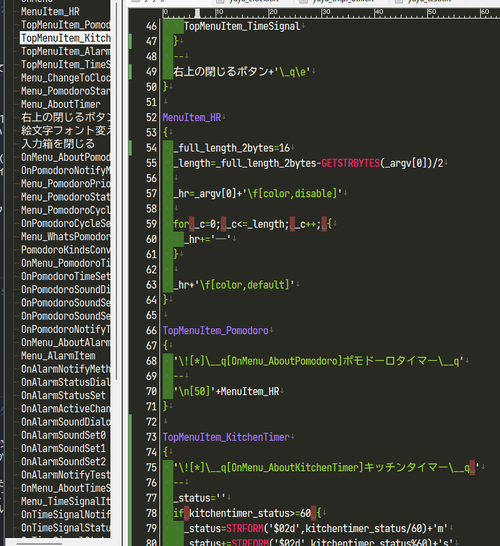Select OnTimeSignalNotif outline entry
The image size is (500, 546).
pyautogui.click(x=65, y=514)
